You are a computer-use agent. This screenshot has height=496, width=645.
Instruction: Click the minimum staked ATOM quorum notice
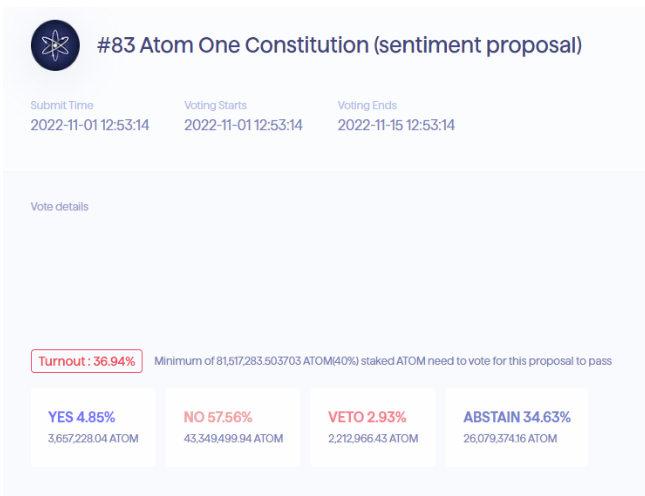click(383, 361)
